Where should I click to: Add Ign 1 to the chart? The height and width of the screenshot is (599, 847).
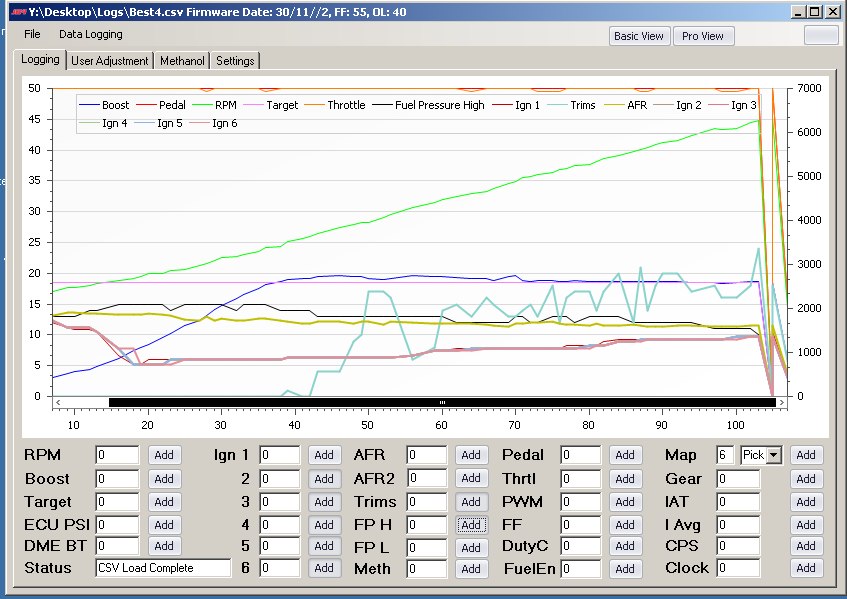coord(324,455)
